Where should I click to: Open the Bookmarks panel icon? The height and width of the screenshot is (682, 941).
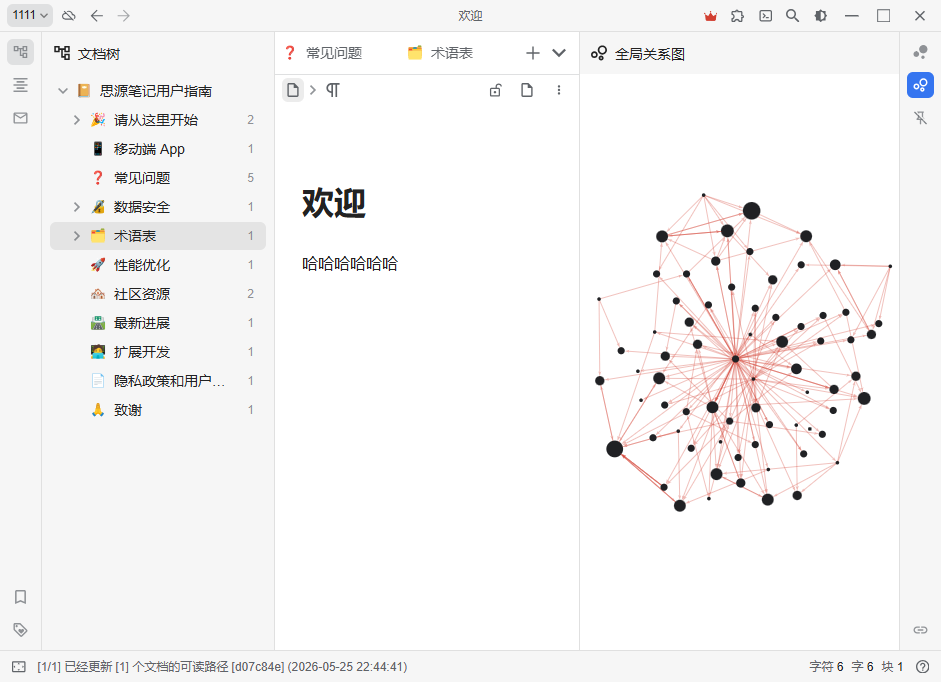pos(20,597)
